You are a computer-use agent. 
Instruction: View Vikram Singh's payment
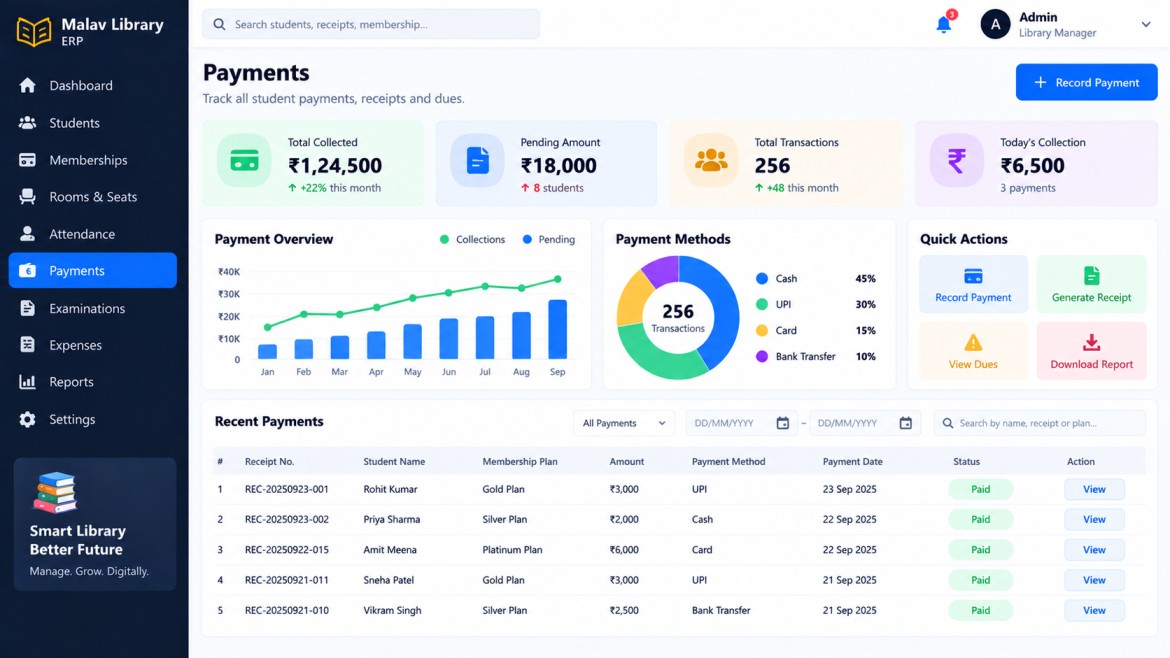1094,610
